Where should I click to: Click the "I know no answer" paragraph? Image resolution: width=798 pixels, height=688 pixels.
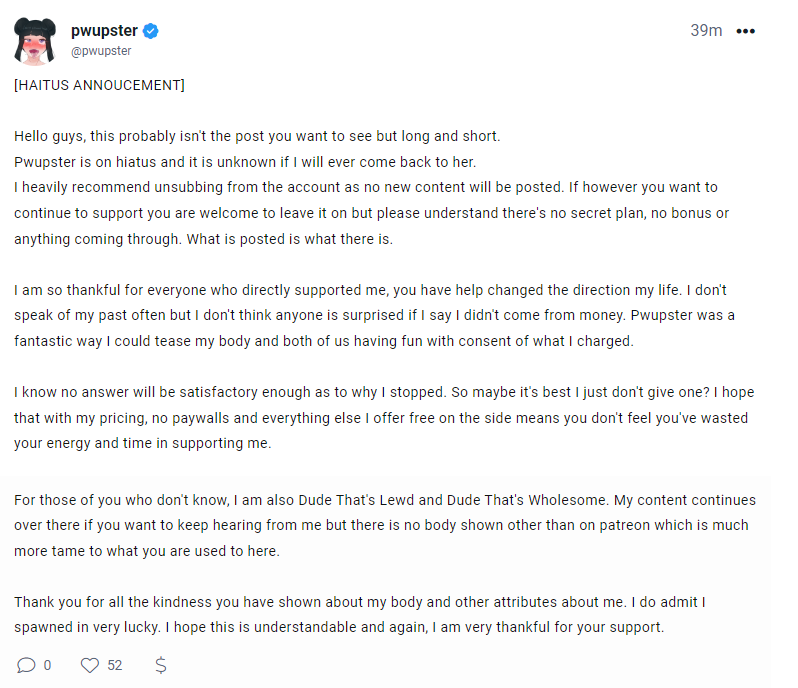pos(380,417)
